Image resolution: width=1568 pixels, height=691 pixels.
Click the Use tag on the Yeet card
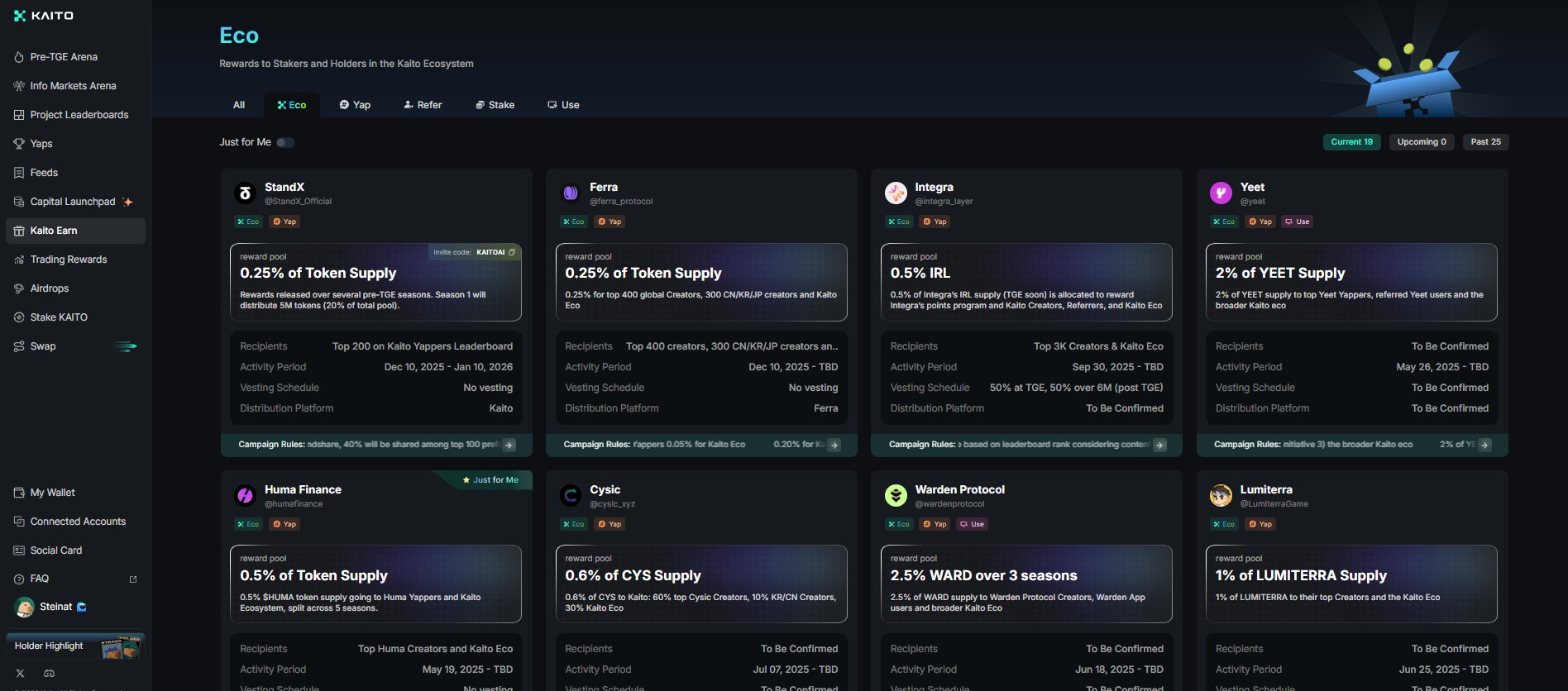(1297, 222)
